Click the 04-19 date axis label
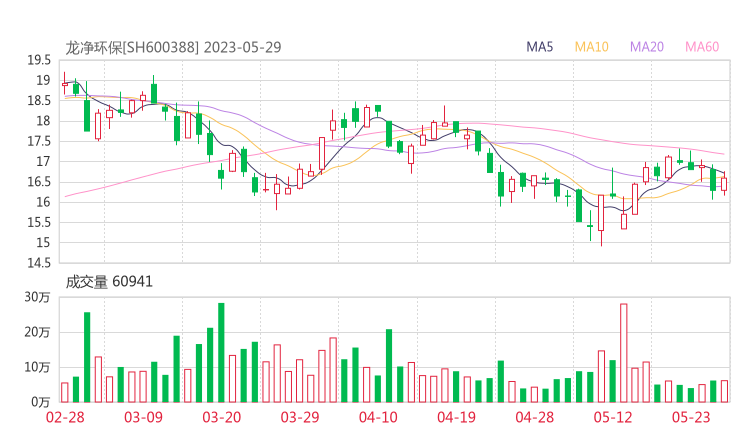This screenshot has width=740, height=440. (456, 417)
